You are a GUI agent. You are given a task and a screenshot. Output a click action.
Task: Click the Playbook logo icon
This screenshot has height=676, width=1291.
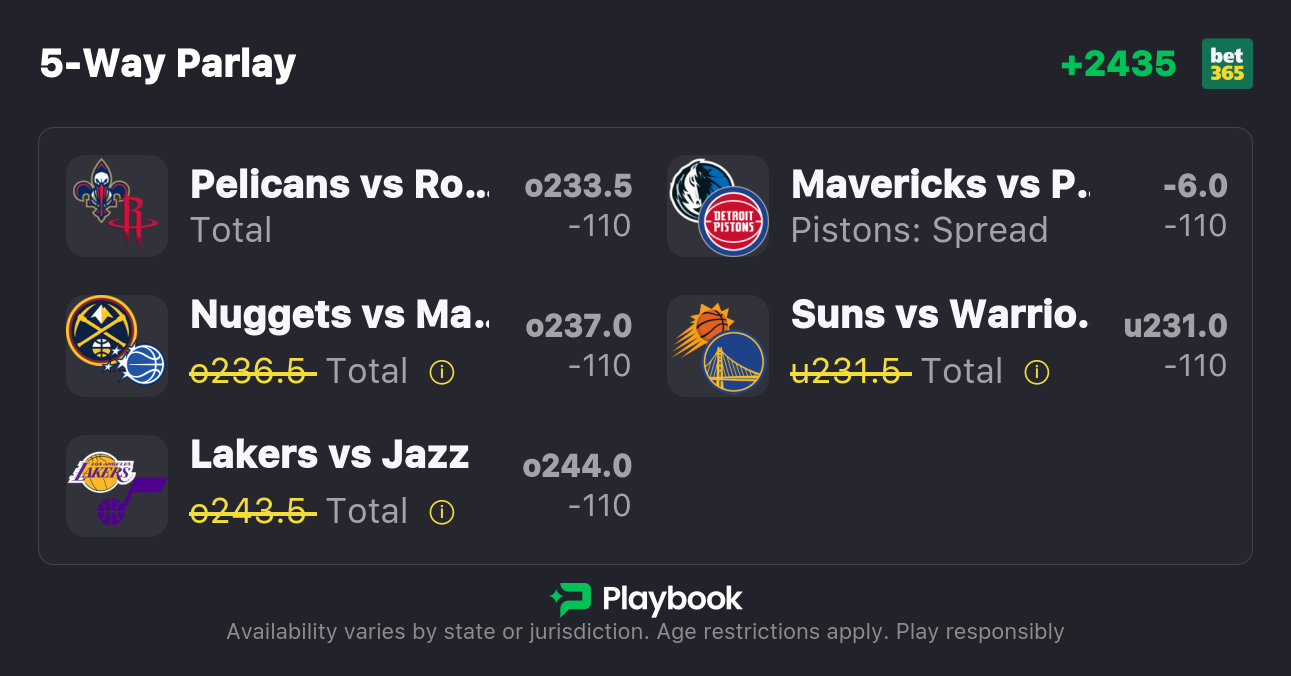coord(570,600)
